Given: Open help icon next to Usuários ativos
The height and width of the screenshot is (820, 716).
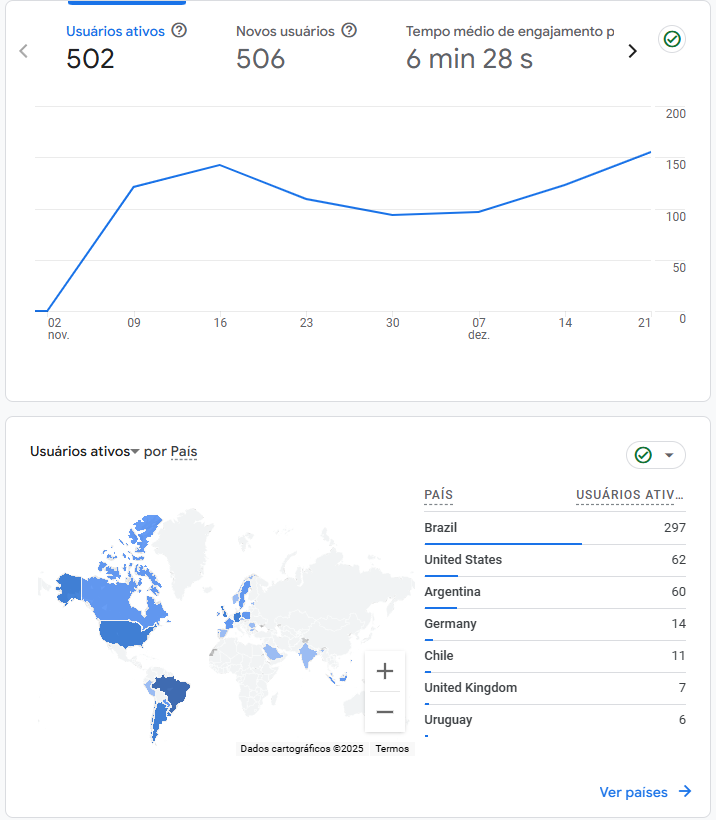Looking at the screenshot, I should pos(179,30).
